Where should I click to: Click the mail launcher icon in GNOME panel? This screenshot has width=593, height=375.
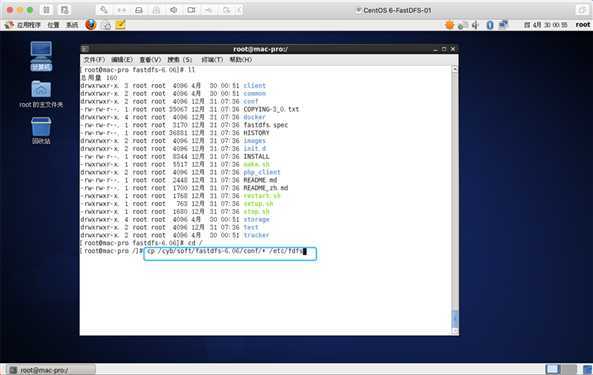107,25
